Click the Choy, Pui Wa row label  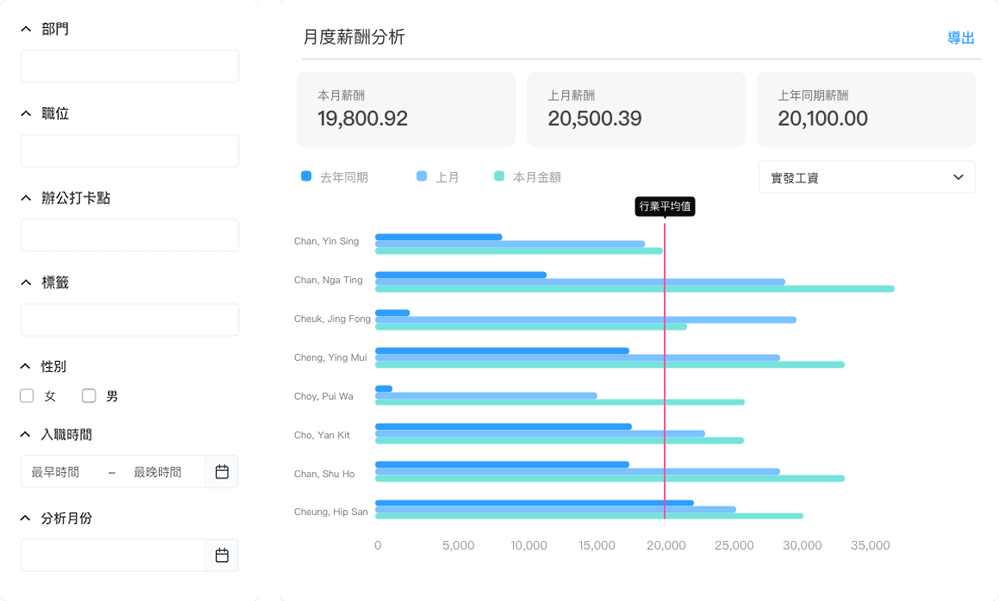324,396
